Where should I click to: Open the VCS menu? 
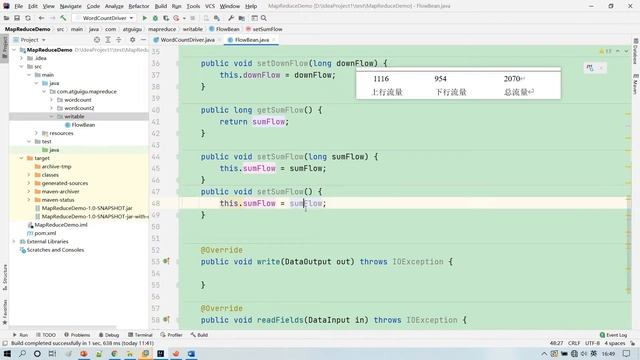tap(210, 6)
